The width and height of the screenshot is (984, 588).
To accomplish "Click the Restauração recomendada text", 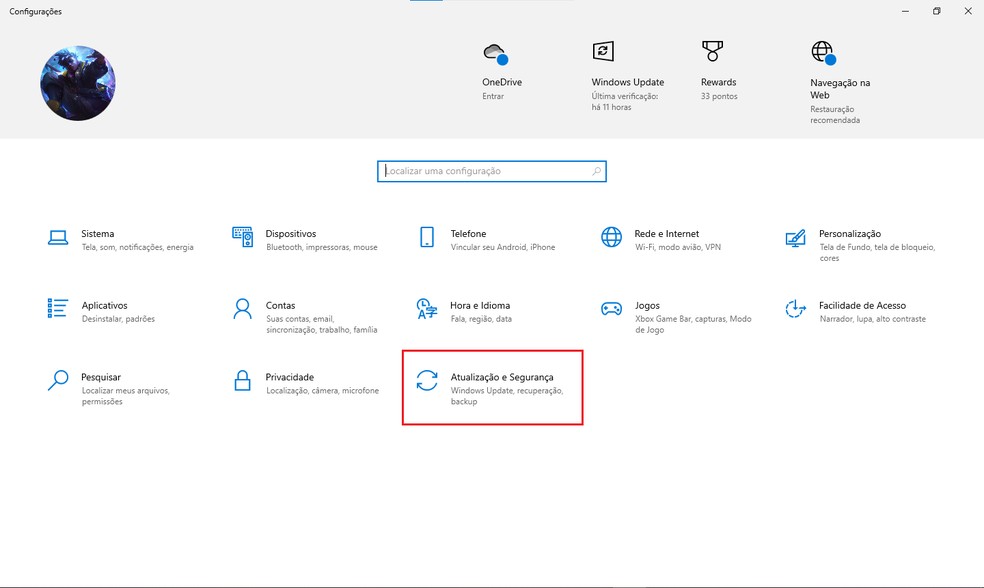I will coord(835,114).
